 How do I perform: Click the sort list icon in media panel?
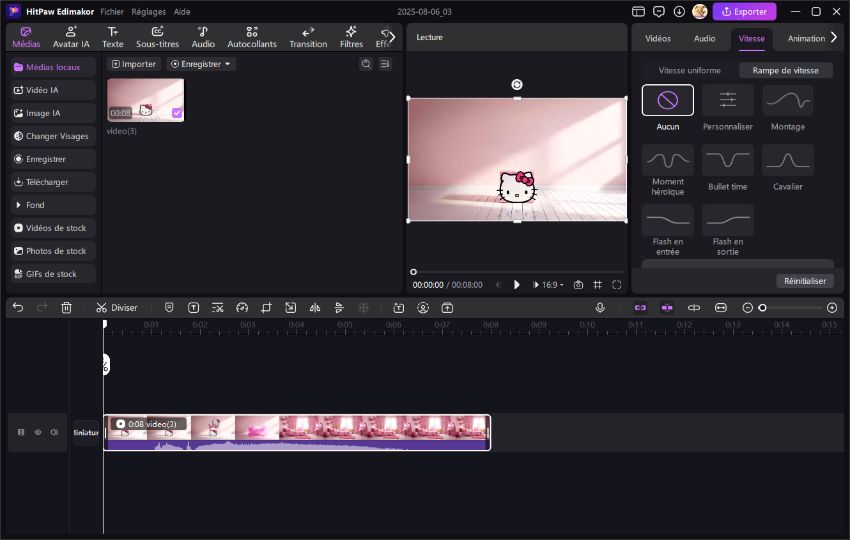coord(385,64)
